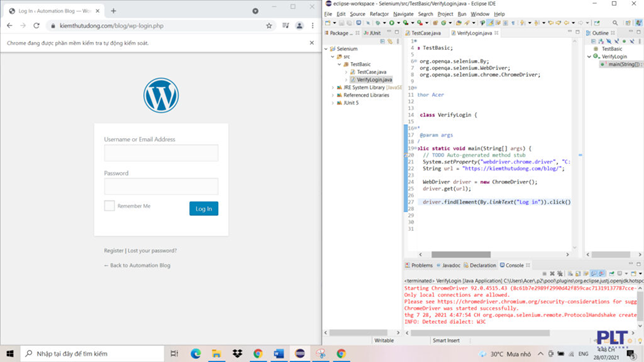Click Remove All Terminated Launches in Console
Image resolution: width=644 pixels, height=362 pixels.
click(559, 273)
